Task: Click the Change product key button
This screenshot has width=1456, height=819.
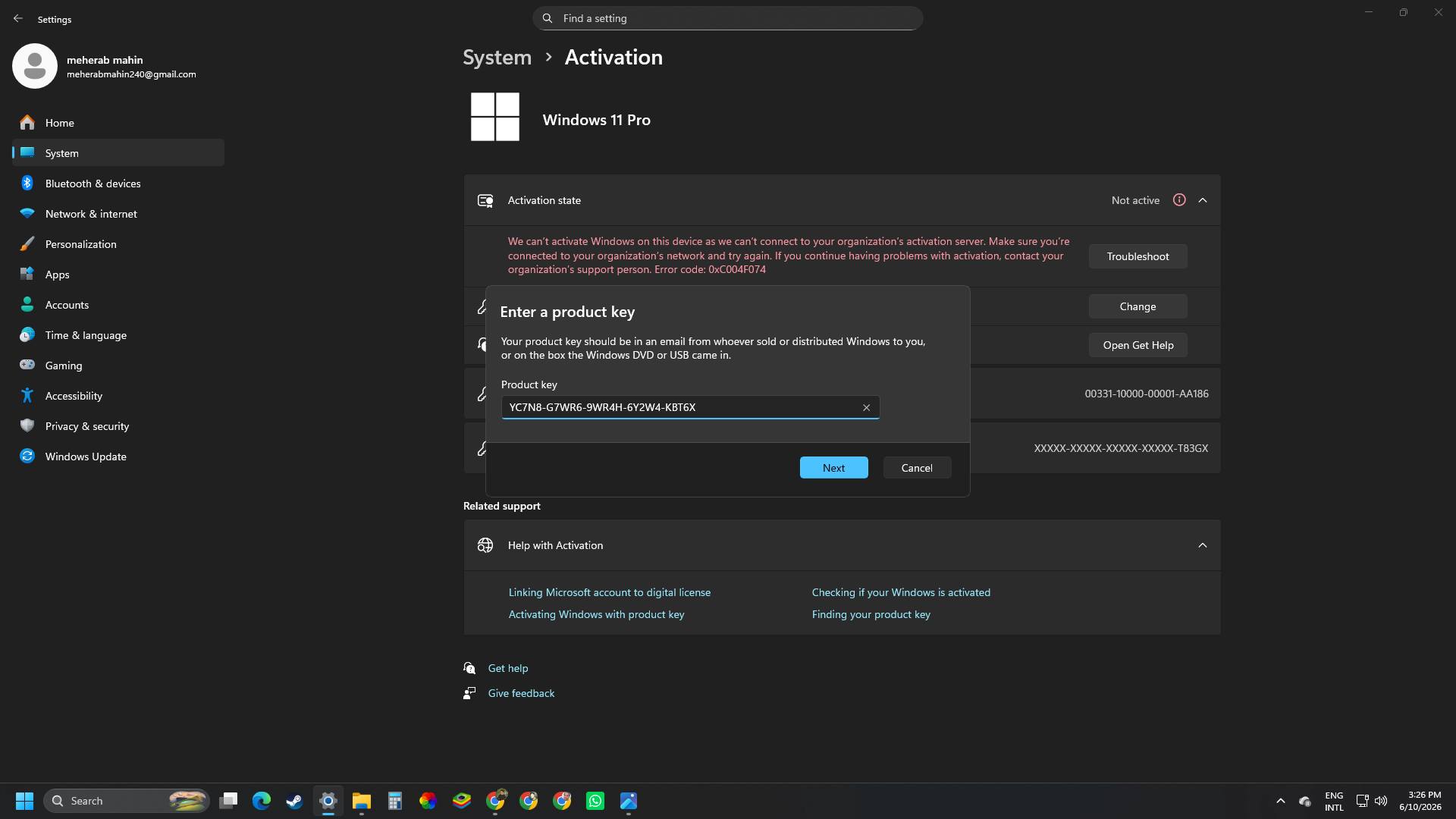Action: [1137, 306]
